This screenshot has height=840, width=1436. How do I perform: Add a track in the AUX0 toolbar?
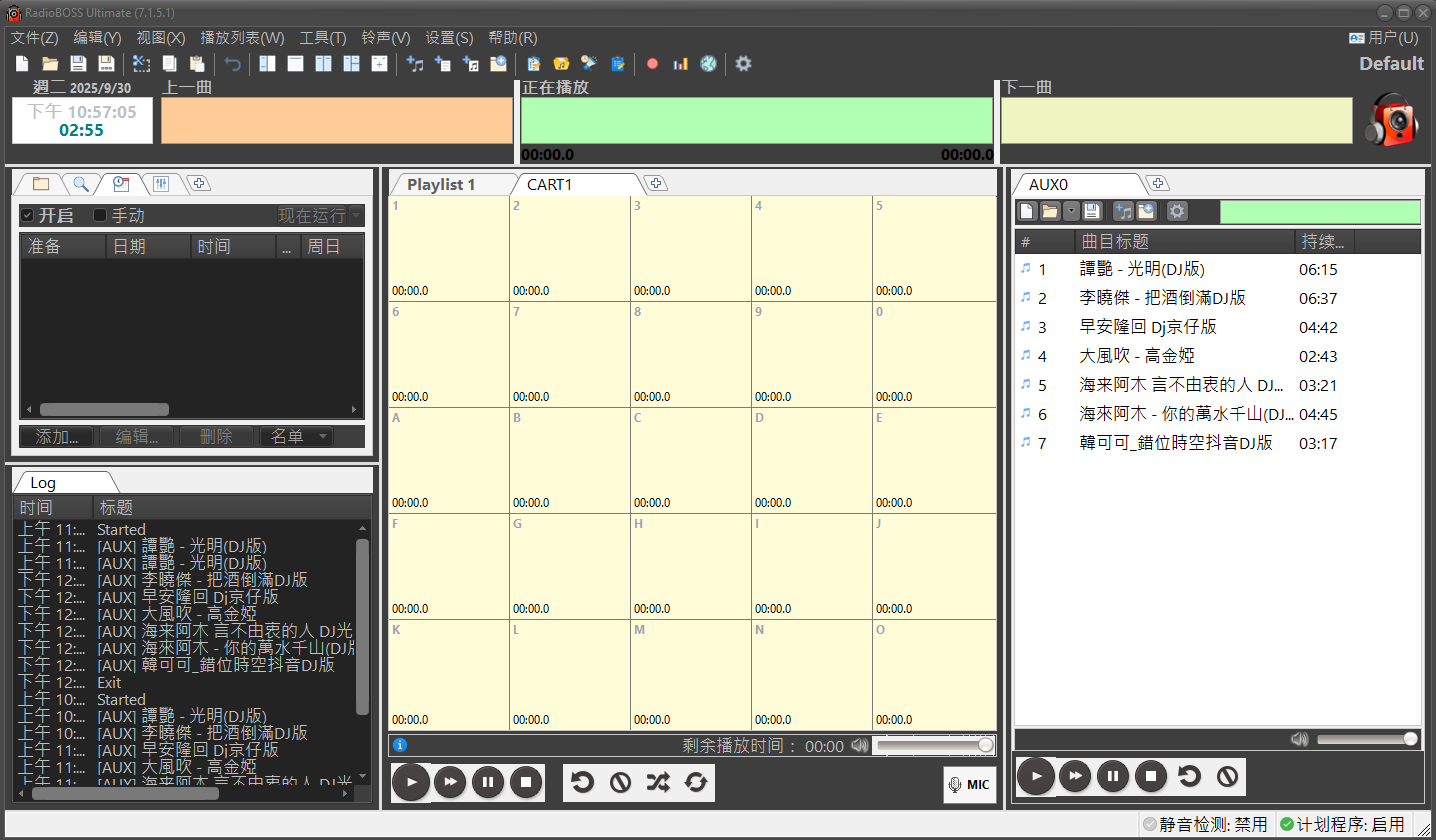(1122, 211)
